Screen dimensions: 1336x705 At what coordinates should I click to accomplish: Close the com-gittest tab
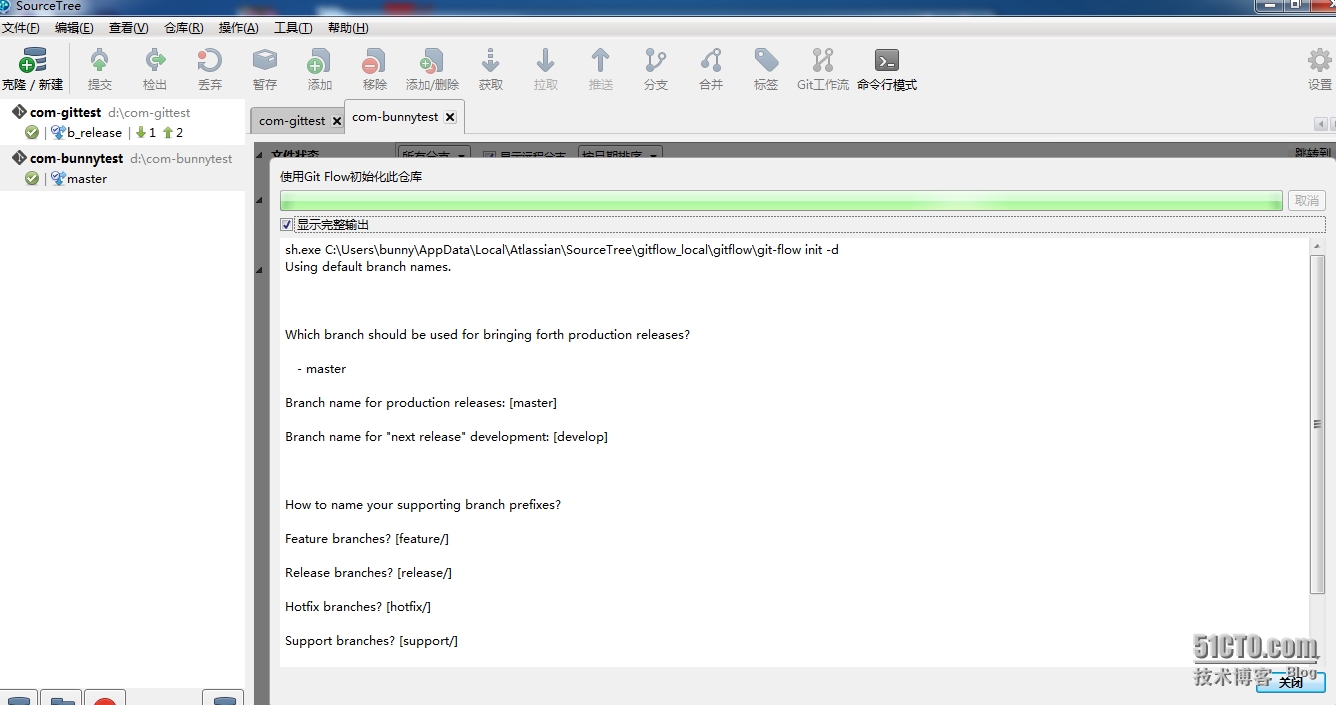(x=337, y=121)
